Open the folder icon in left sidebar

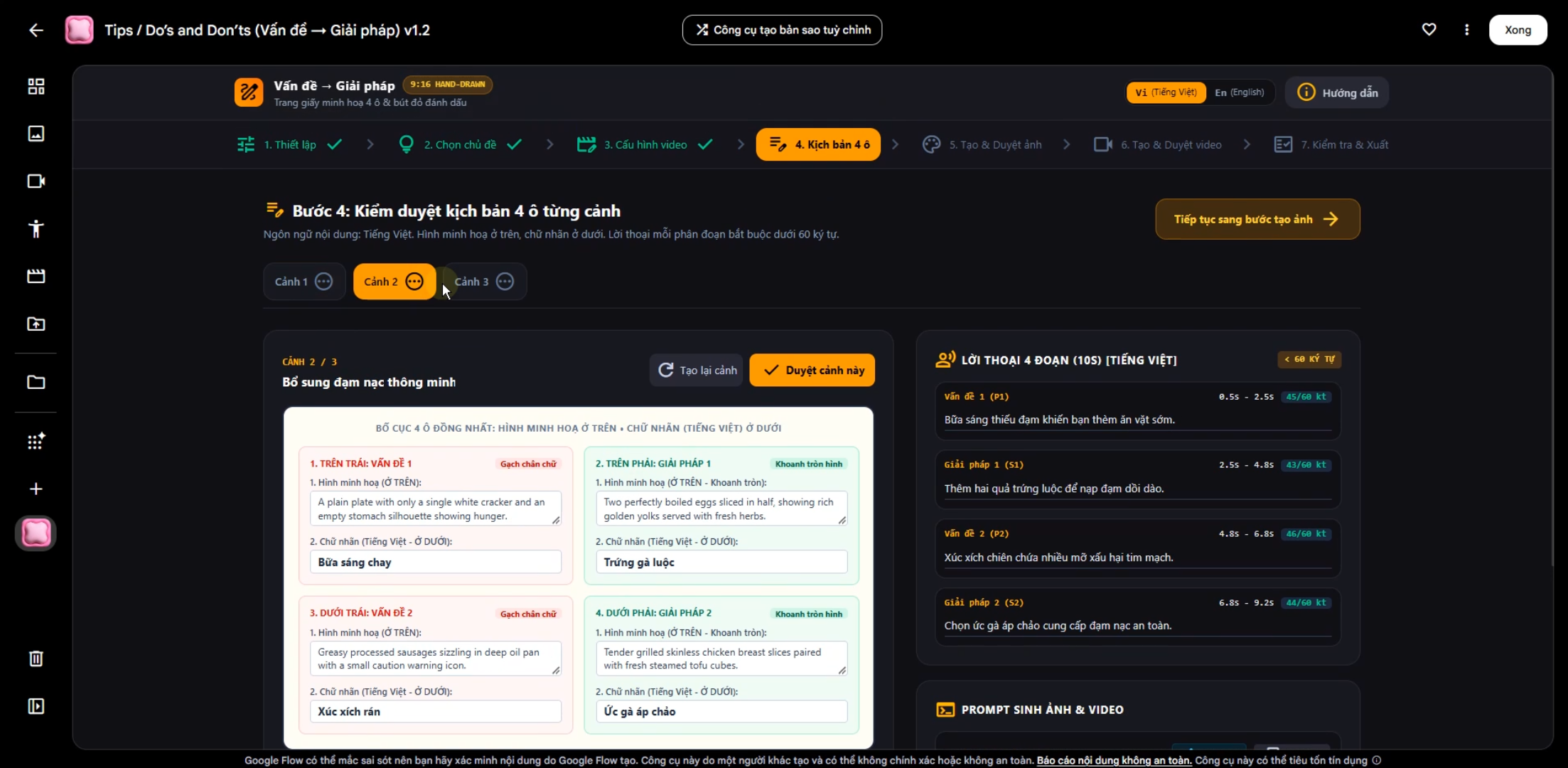[36, 383]
